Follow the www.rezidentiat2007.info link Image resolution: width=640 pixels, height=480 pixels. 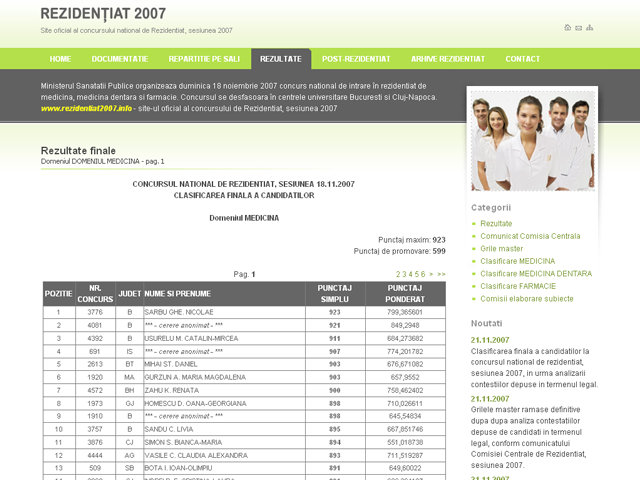click(x=86, y=108)
